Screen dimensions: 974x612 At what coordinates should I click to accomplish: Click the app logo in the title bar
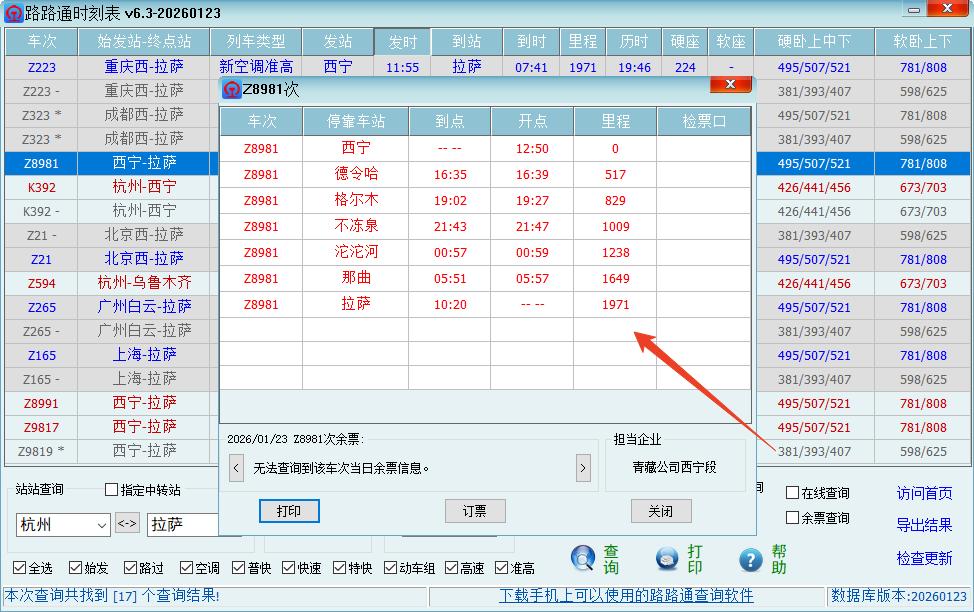pos(14,12)
